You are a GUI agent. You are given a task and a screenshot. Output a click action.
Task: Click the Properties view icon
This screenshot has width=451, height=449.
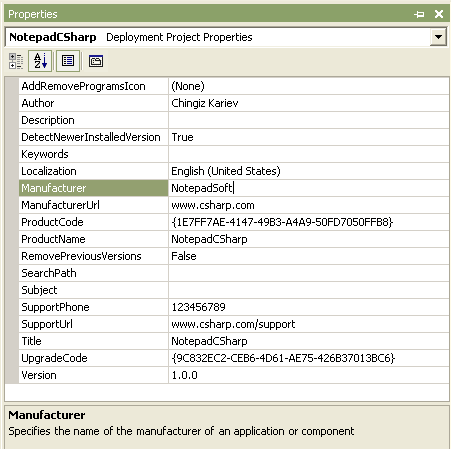pos(68,61)
